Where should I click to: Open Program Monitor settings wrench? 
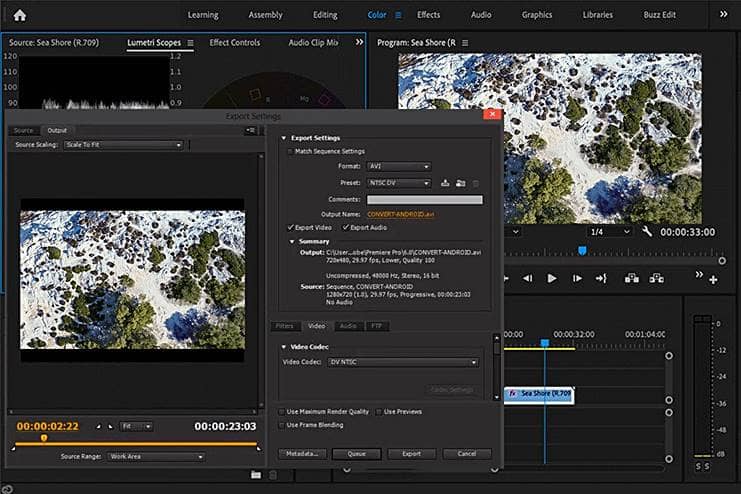(647, 231)
